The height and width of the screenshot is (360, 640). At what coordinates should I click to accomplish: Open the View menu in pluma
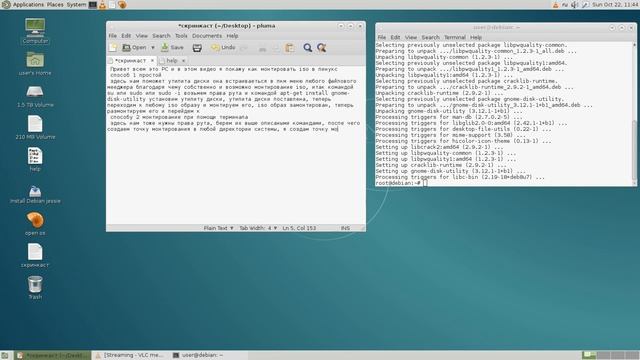tap(142, 36)
